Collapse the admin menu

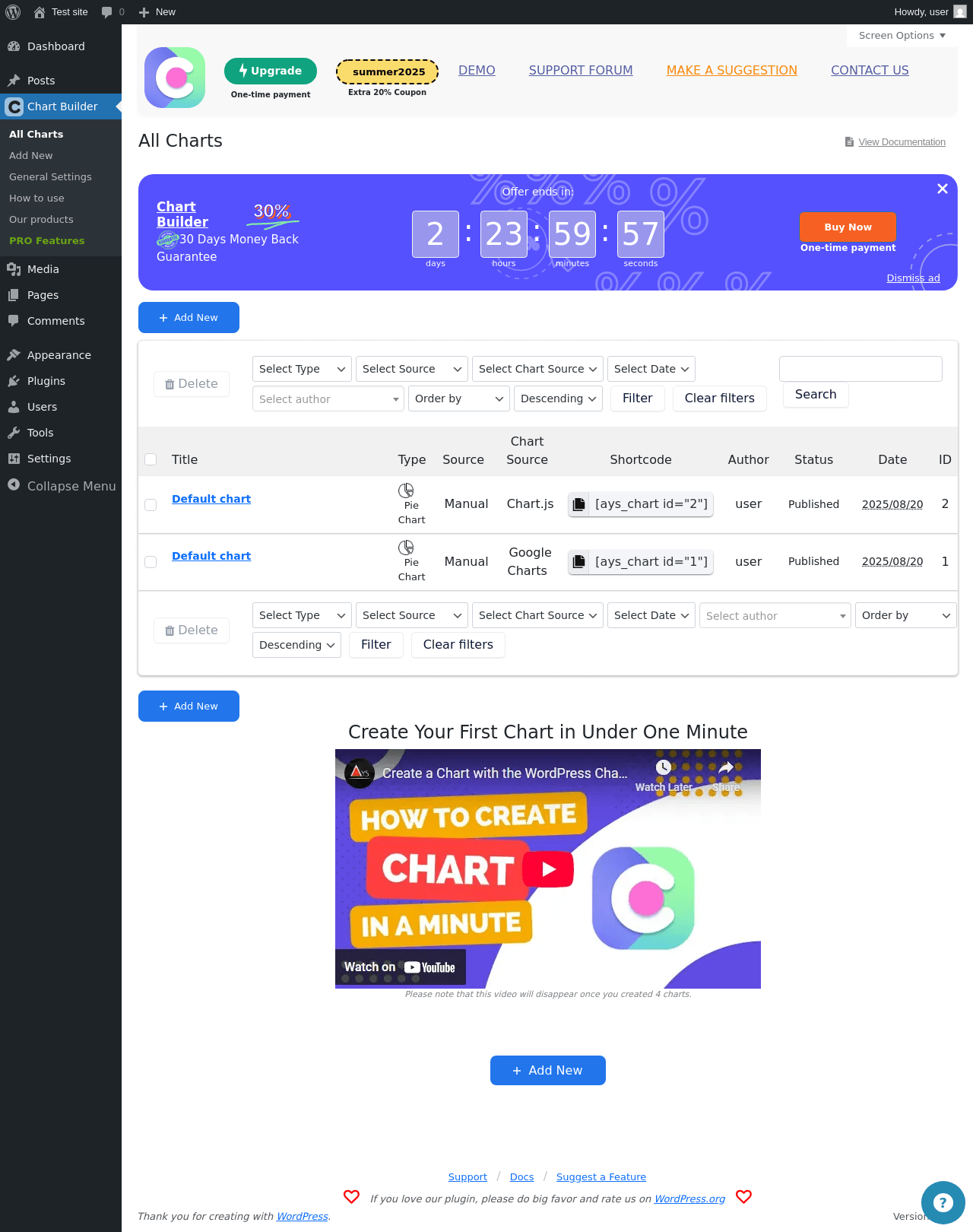point(61,486)
